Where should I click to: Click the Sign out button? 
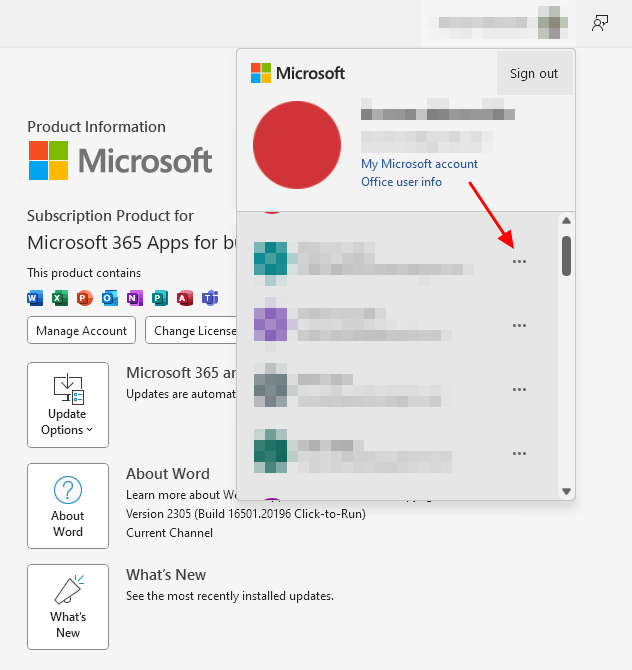click(x=535, y=73)
